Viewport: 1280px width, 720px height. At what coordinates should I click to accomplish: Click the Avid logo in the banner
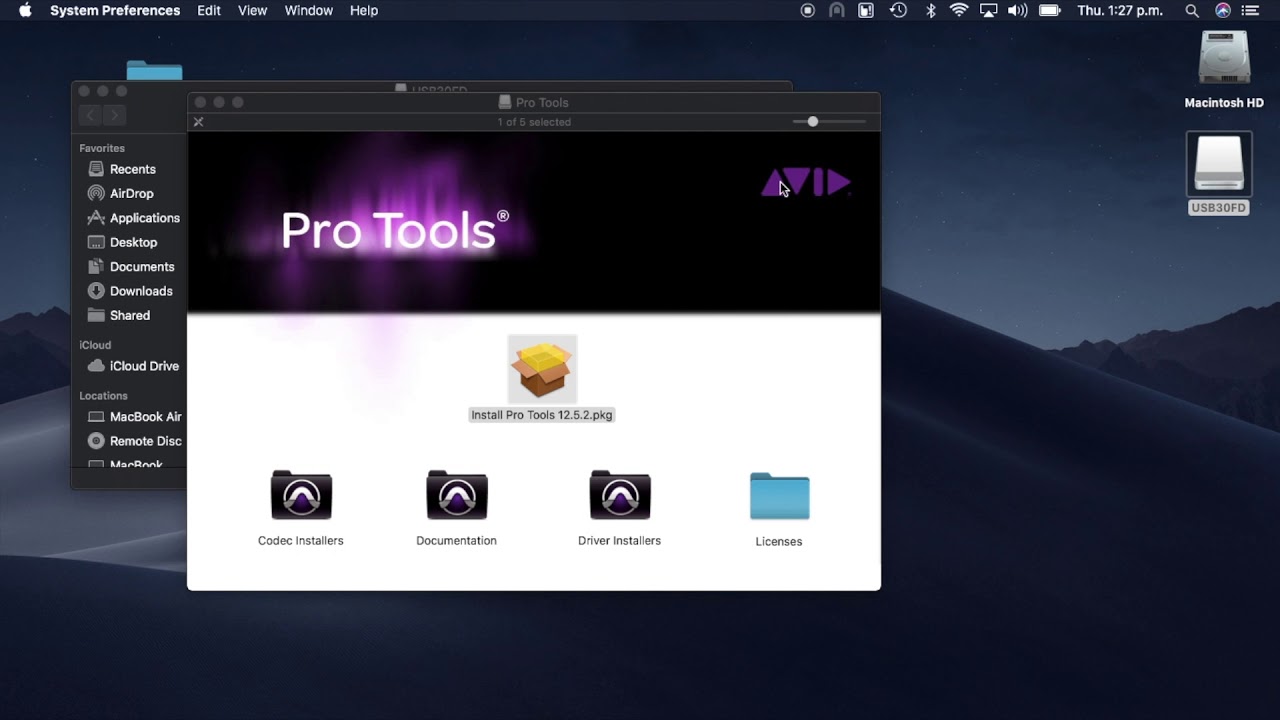pos(806,183)
